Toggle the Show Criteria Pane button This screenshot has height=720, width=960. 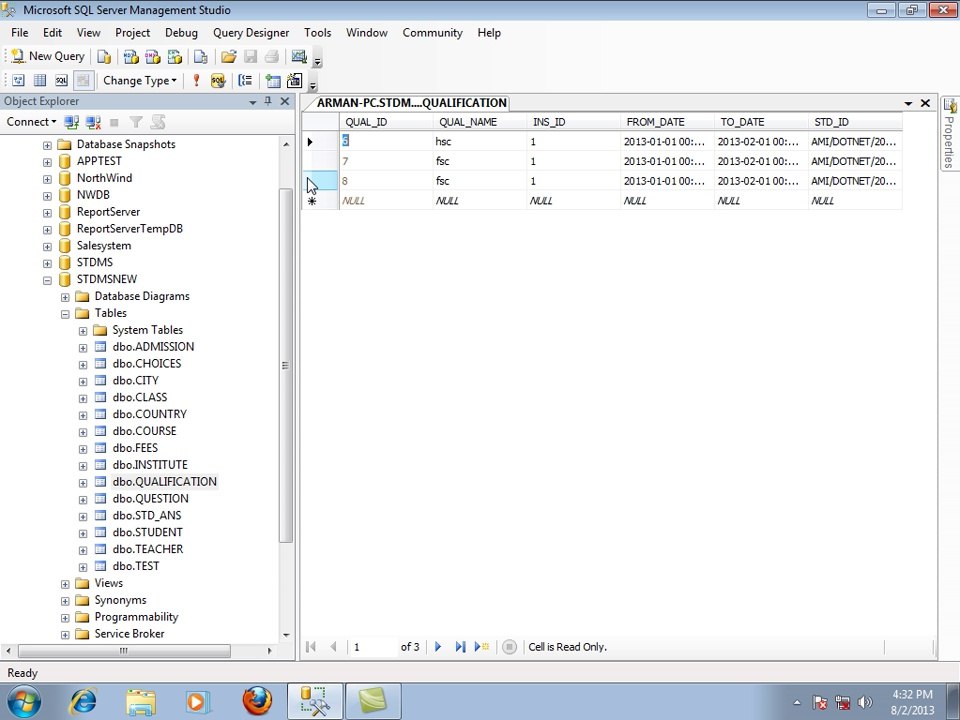click(x=40, y=80)
